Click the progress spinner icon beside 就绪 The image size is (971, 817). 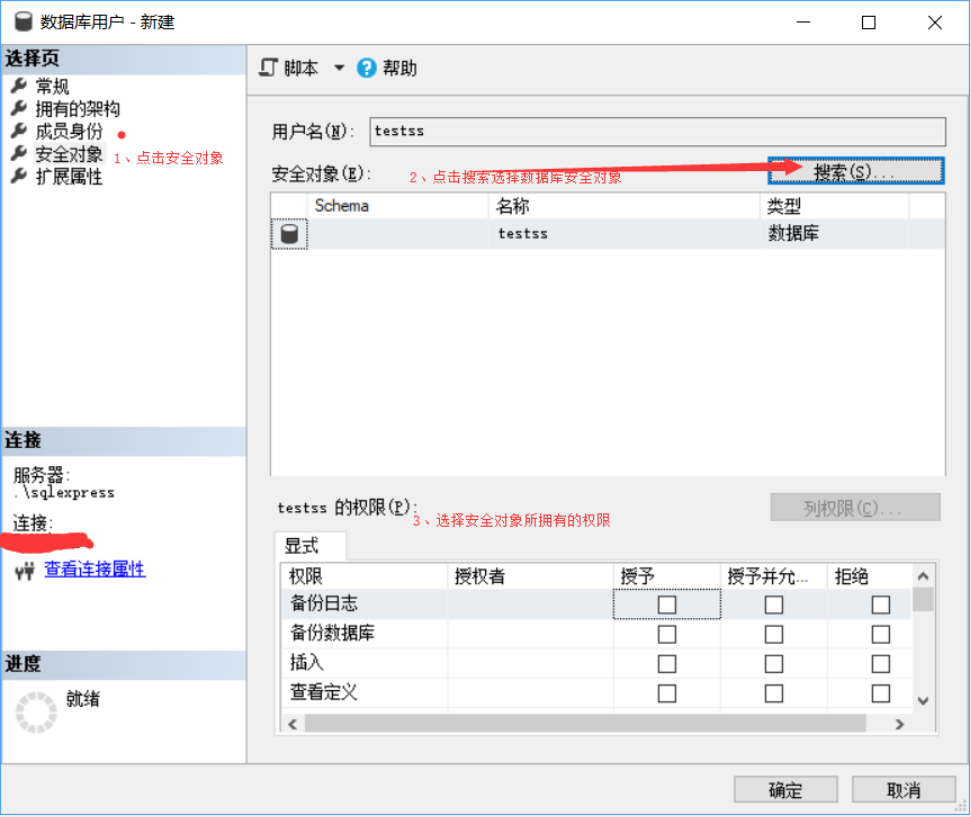[x=36, y=712]
